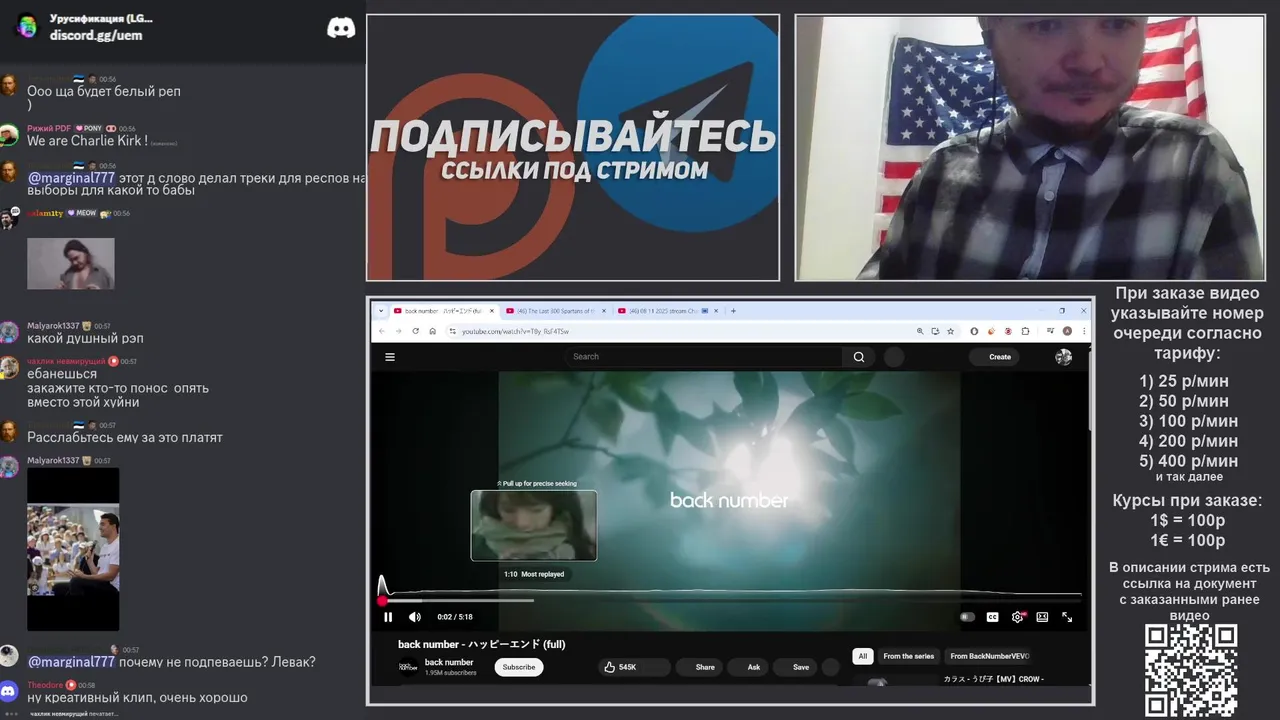The width and height of the screenshot is (1280, 720).
Task: Mute the video with the speaker icon
Action: coord(415,617)
